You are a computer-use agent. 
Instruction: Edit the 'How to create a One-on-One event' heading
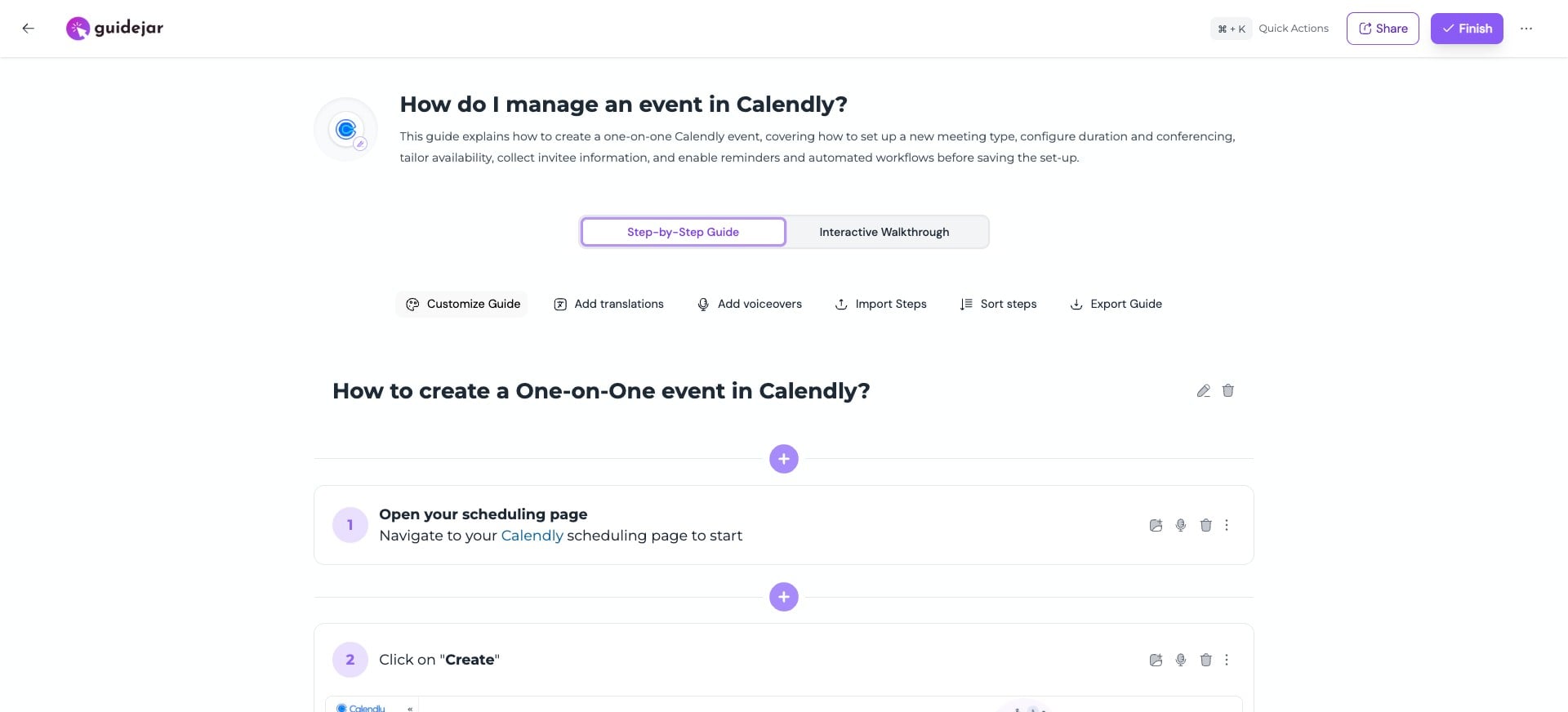coord(1203,390)
